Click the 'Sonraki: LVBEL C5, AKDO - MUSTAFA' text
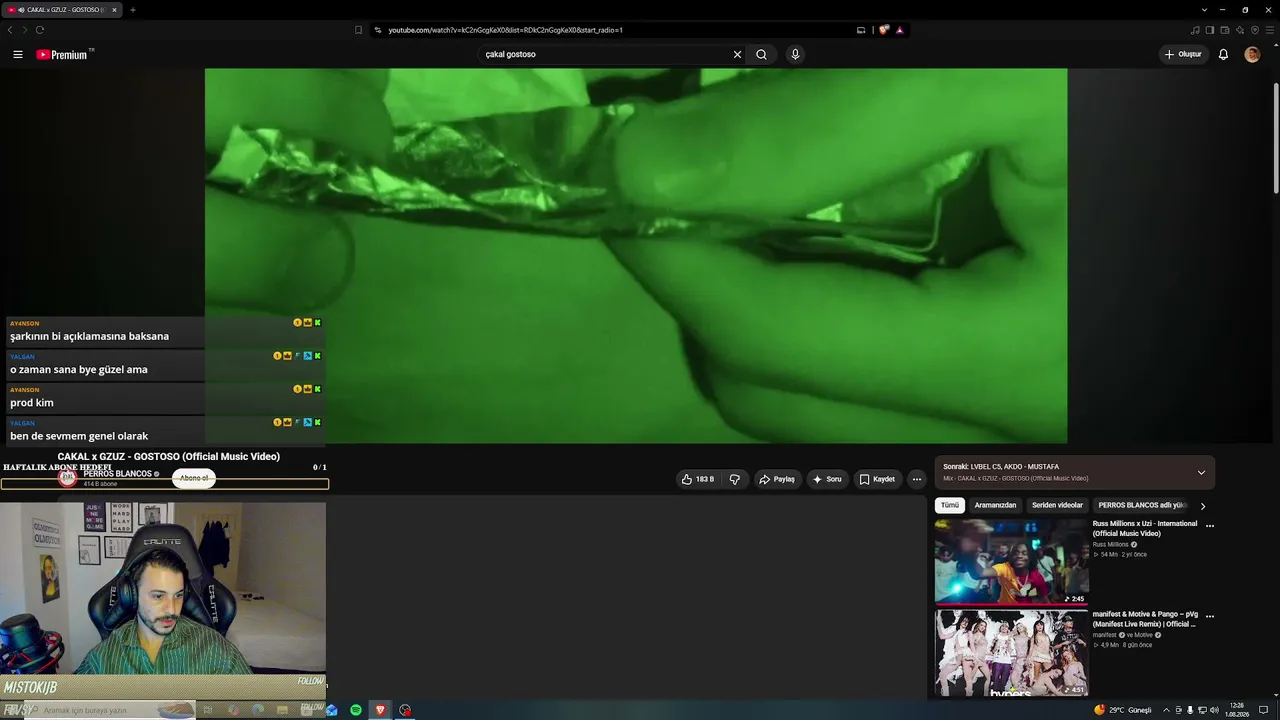The image size is (1280, 720). coord(1001,467)
